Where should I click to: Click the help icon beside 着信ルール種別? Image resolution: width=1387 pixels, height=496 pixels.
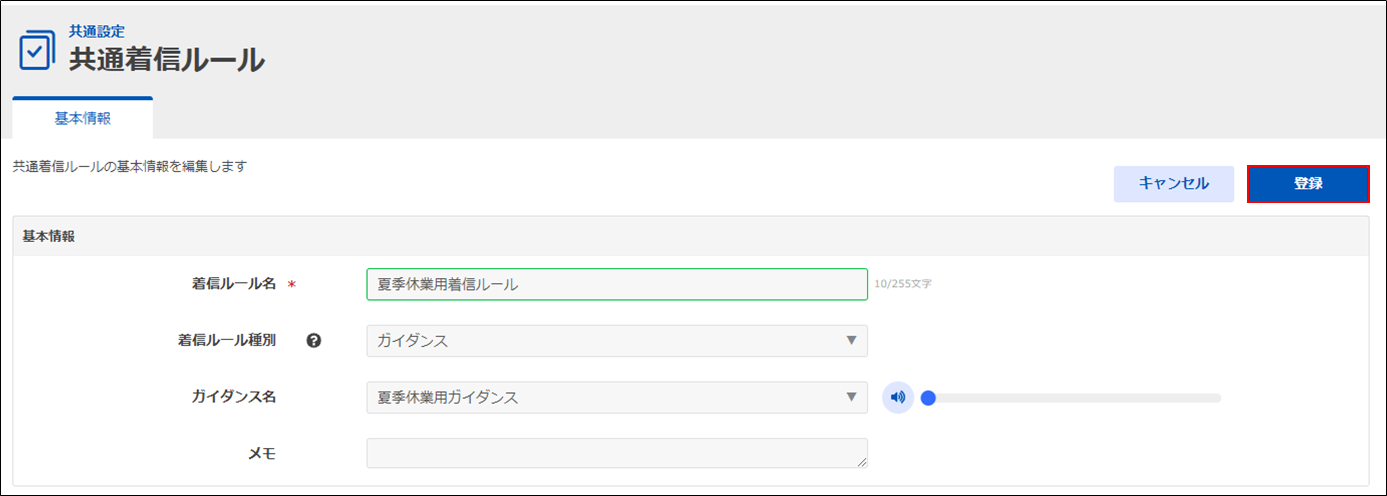314,340
